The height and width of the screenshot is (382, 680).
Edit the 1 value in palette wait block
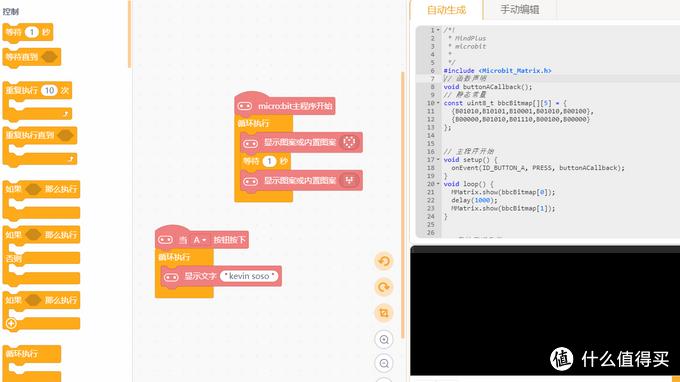click(x=32, y=32)
